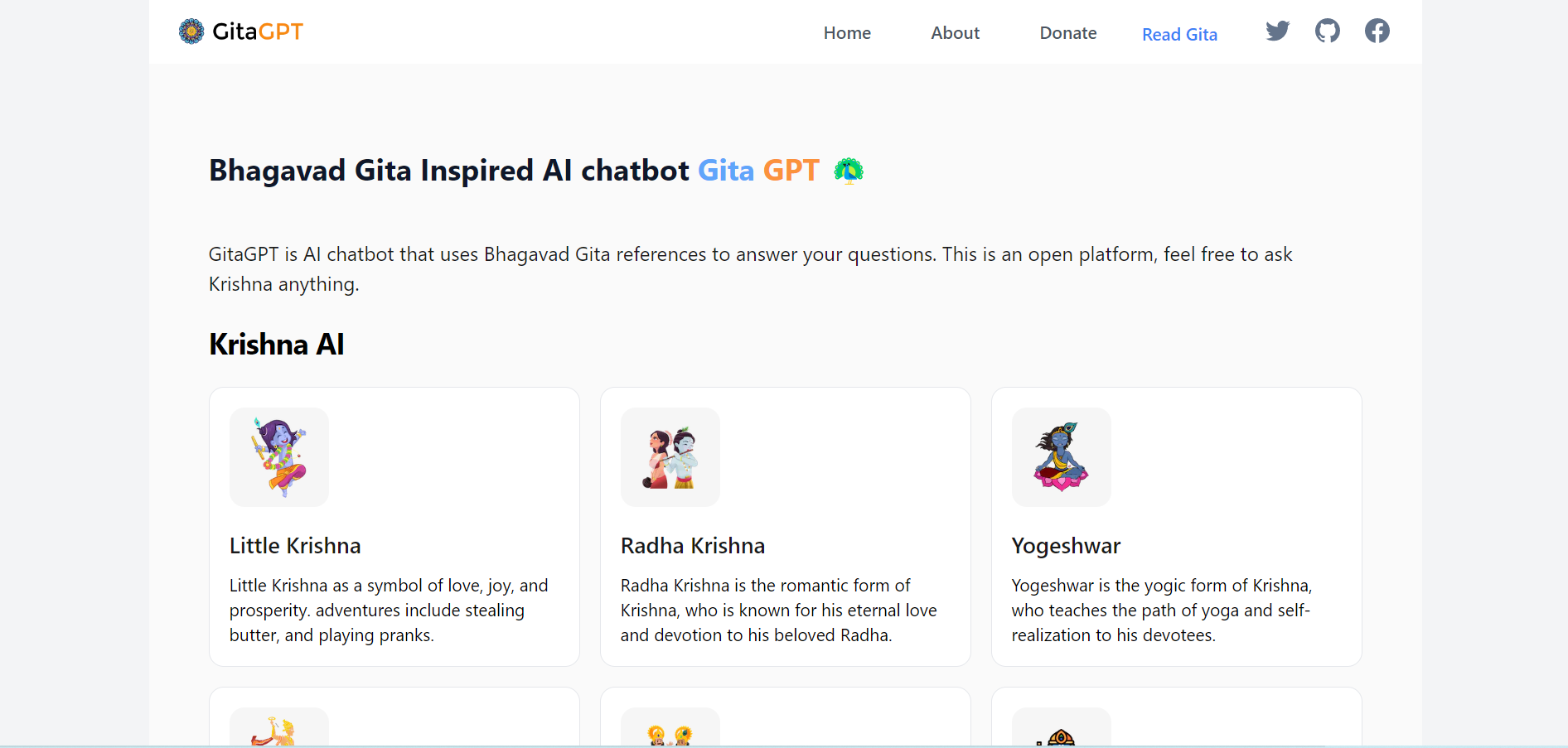Screen dimensions: 1568x748
Task: Click the GitaGPT mandala logo icon
Action: point(191,31)
